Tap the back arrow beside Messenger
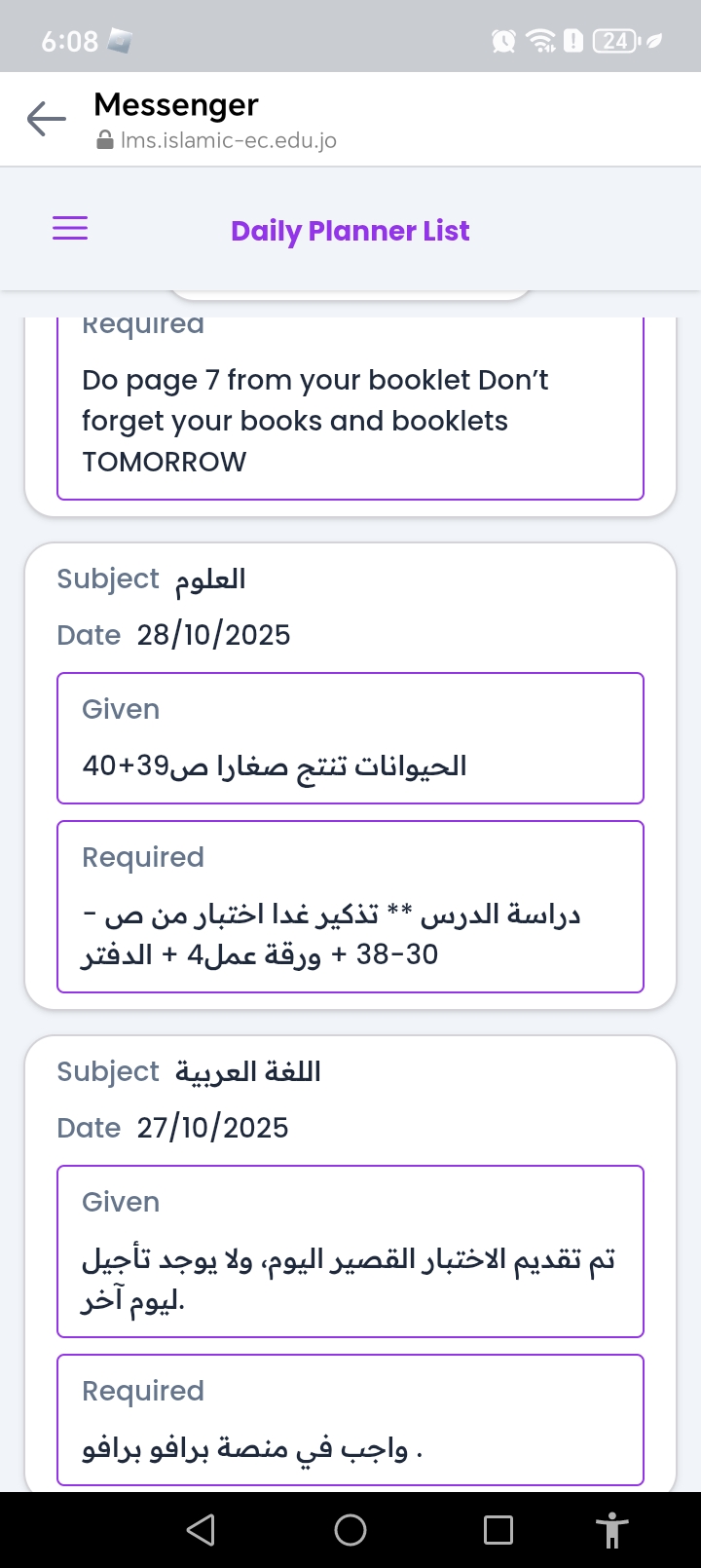The width and height of the screenshot is (701, 1568). click(46, 120)
